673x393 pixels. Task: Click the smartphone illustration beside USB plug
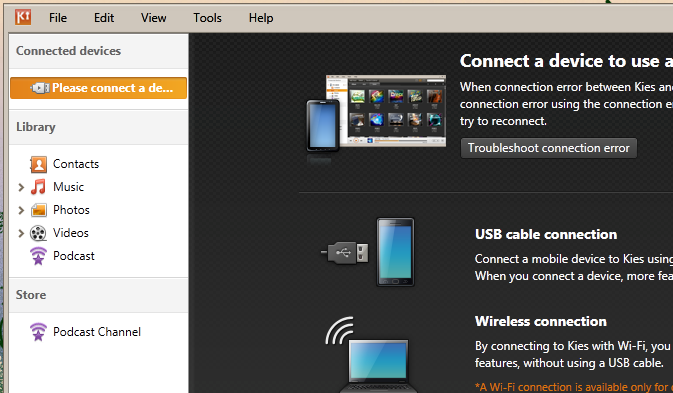395,252
